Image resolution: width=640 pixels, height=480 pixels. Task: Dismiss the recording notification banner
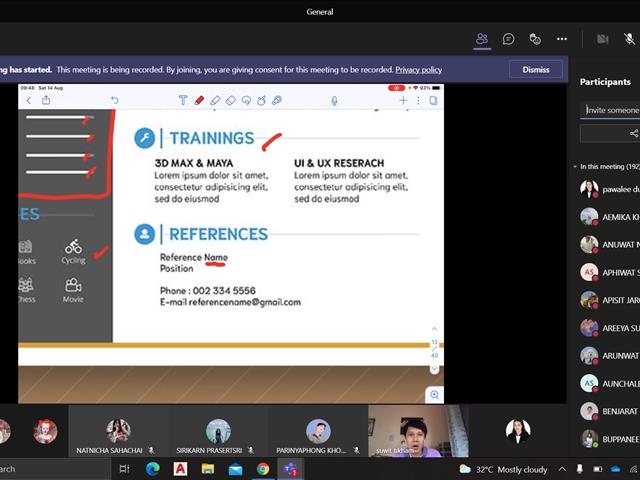click(x=536, y=69)
